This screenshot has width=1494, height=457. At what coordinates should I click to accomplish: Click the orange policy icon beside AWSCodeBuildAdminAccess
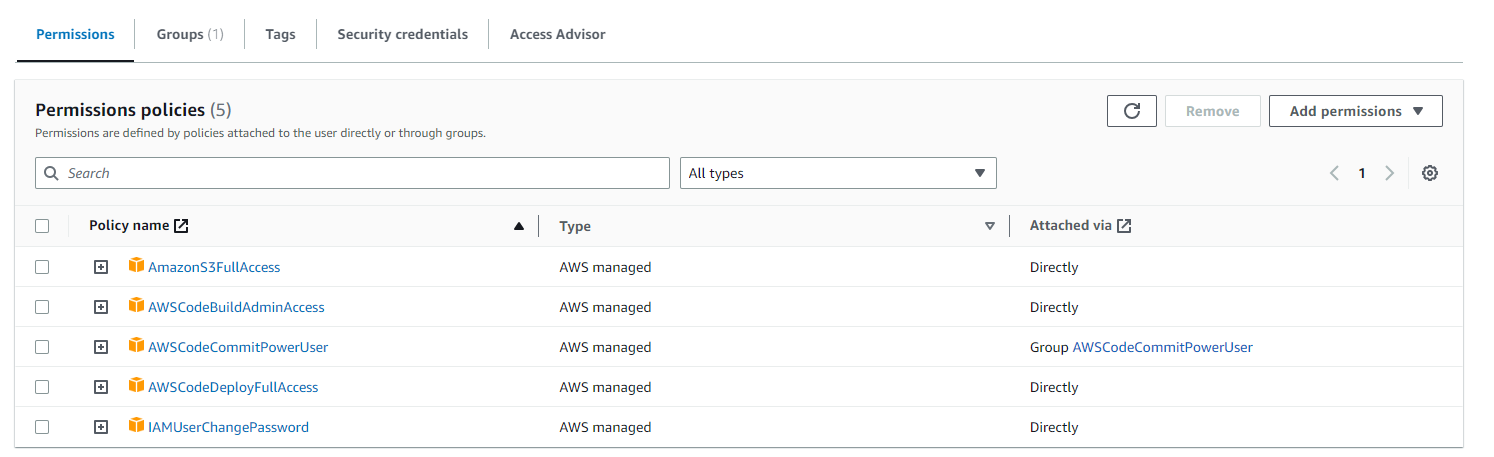click(137, 306)
